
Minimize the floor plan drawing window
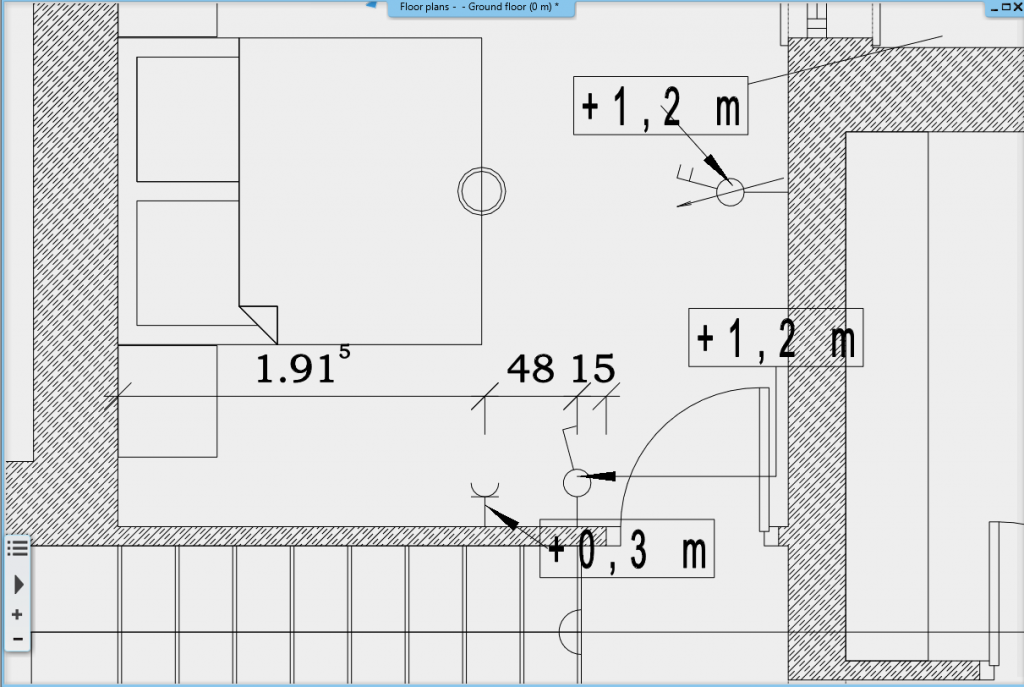point(993,8)
